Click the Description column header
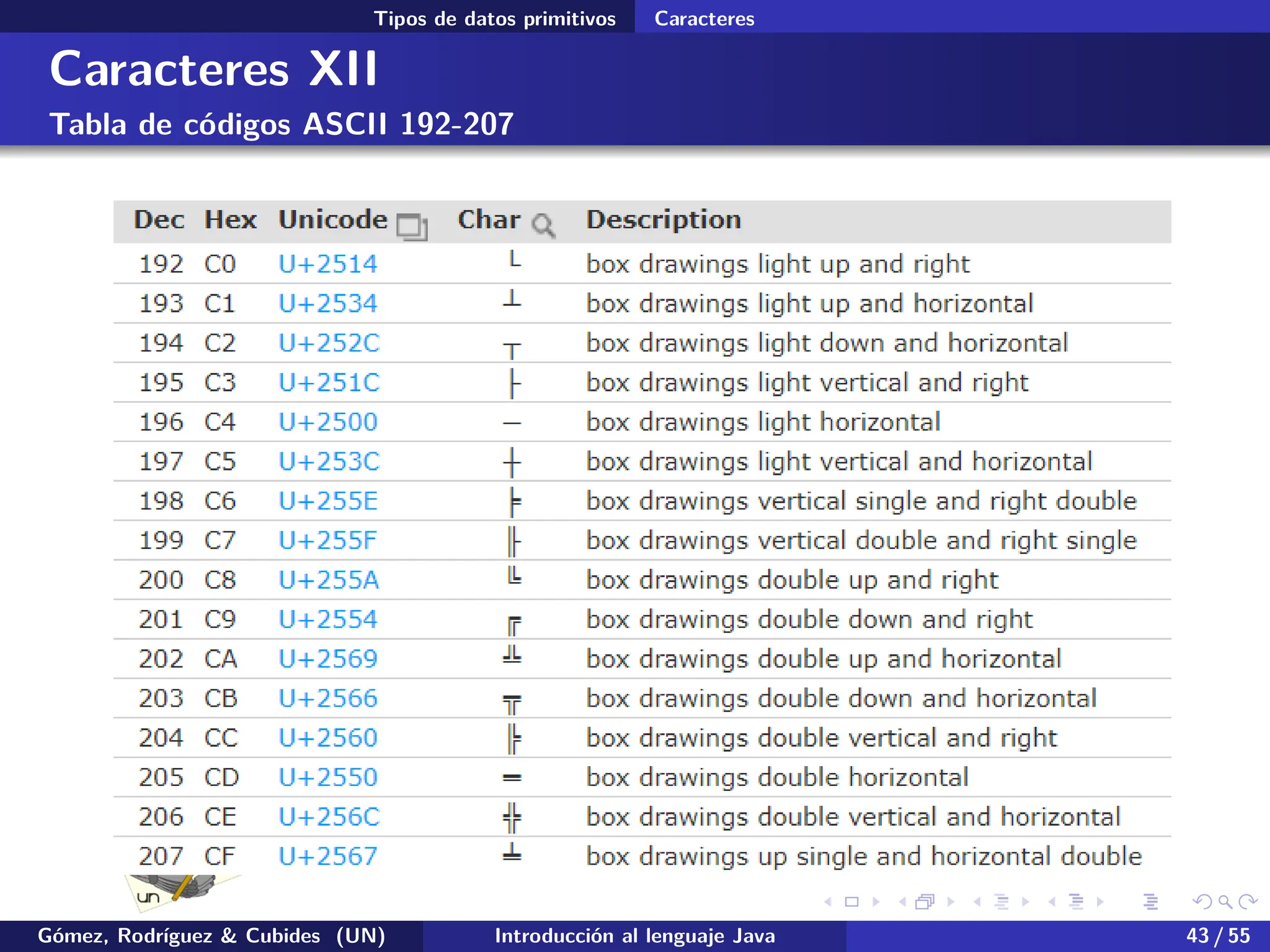Image resolution: width=1270 pixels, height=952 pixels. coord(664,220)
